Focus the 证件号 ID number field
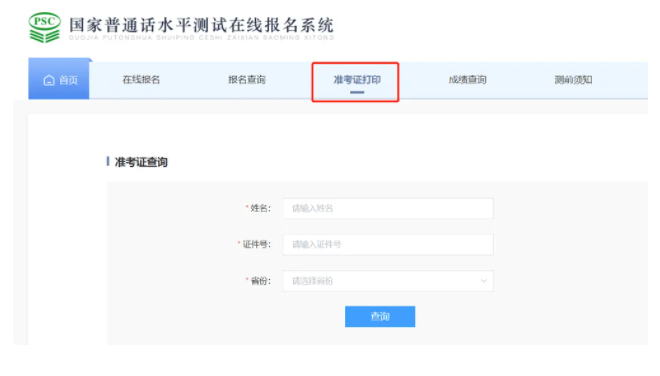660x376 pixels. [388, 245]
